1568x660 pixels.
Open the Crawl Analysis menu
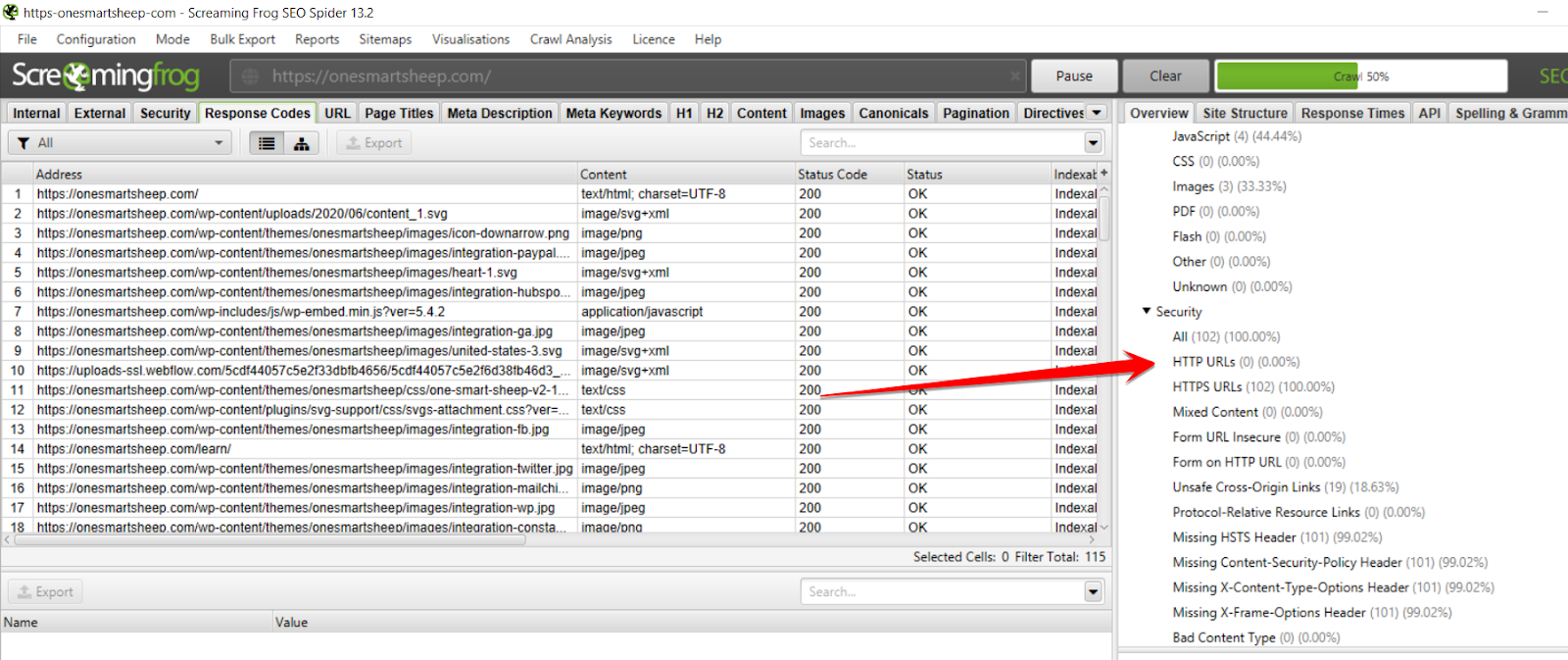point(570,39)
